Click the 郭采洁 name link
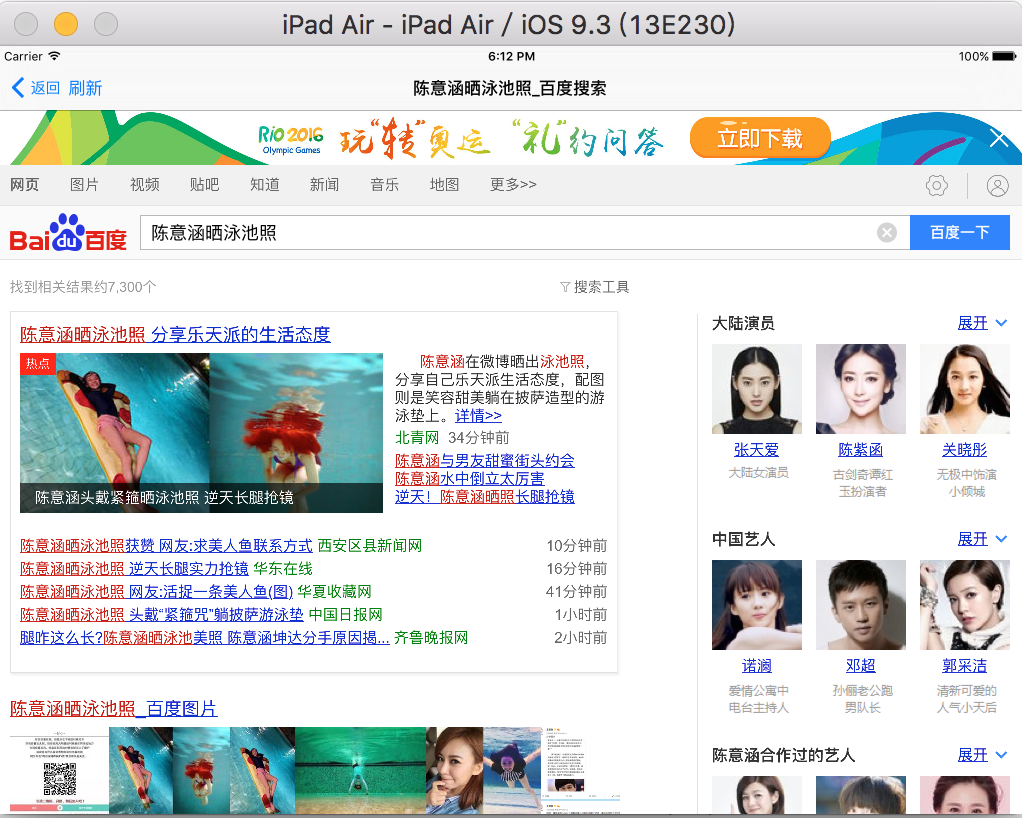The height and width of the screenshot is (818, 1022). (x=965, y=665)
